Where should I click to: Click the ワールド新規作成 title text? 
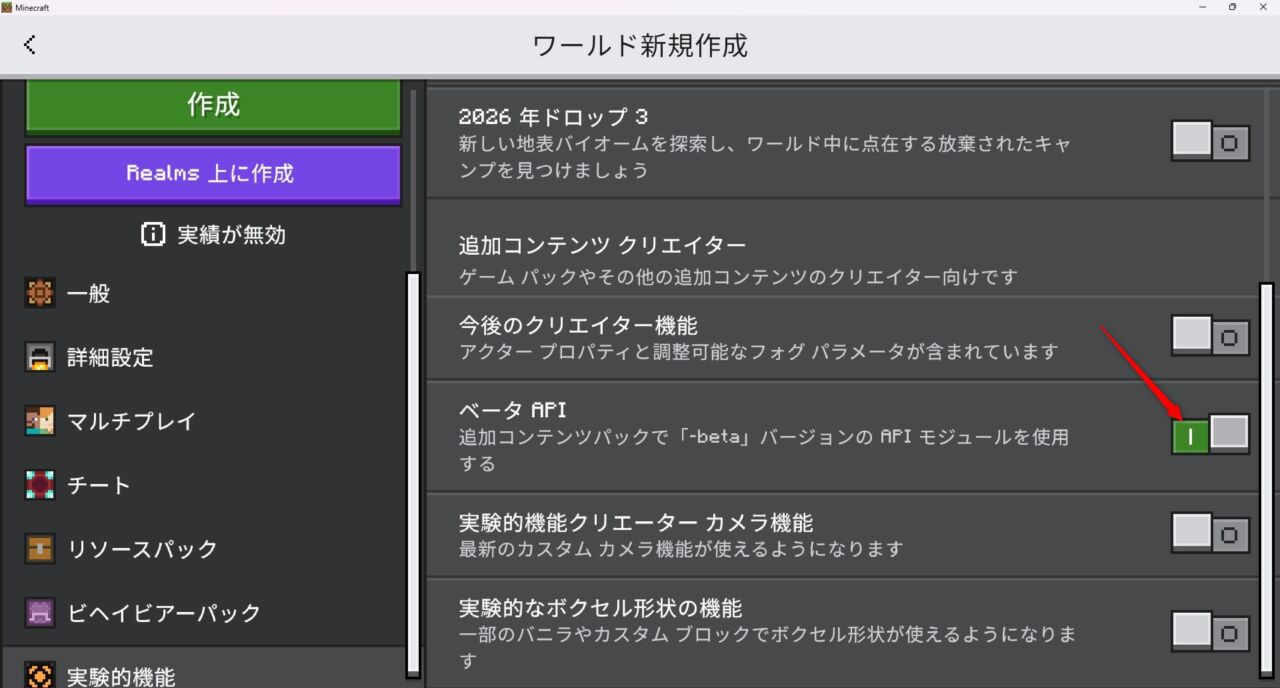(x=640, y=45)
